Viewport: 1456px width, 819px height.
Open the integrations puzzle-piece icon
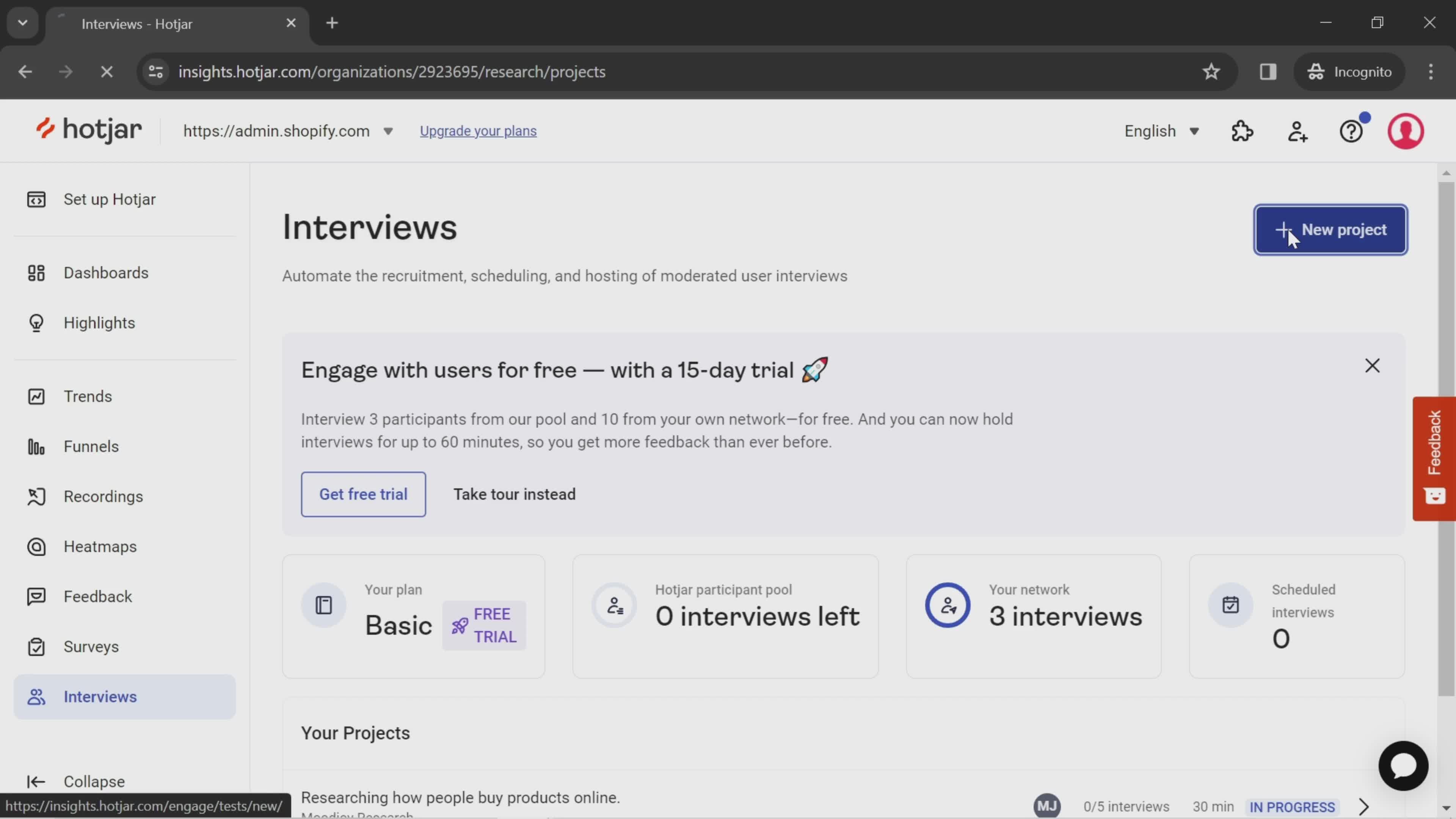[1243, 131]
